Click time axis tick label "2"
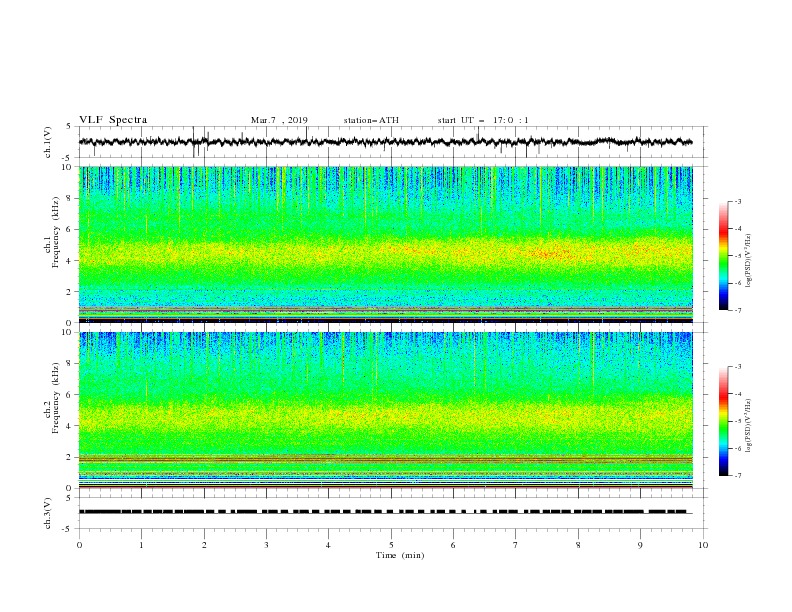 [204, 545]
